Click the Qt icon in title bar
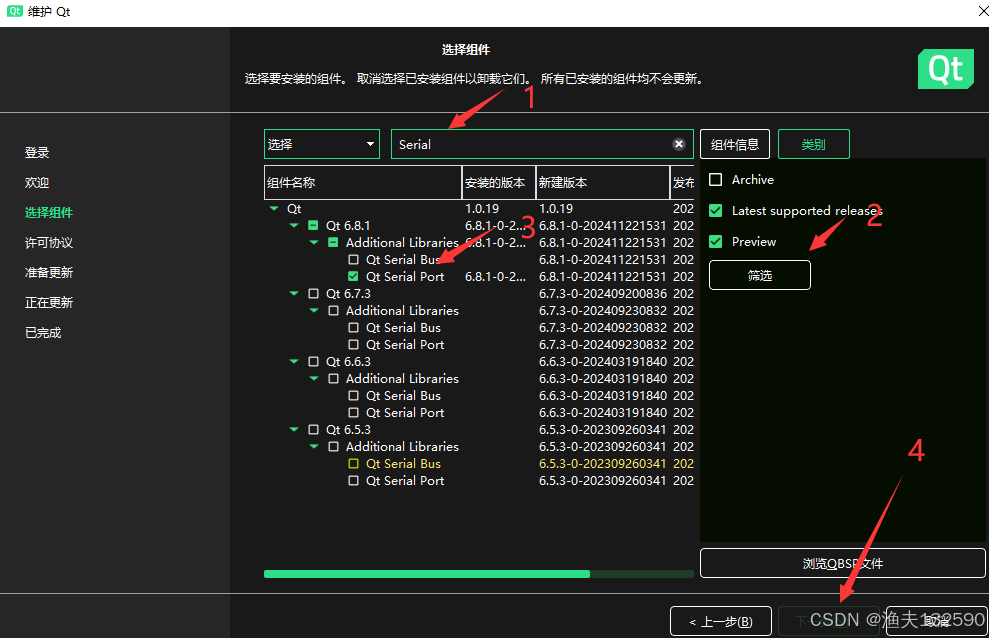 [15, 11]
